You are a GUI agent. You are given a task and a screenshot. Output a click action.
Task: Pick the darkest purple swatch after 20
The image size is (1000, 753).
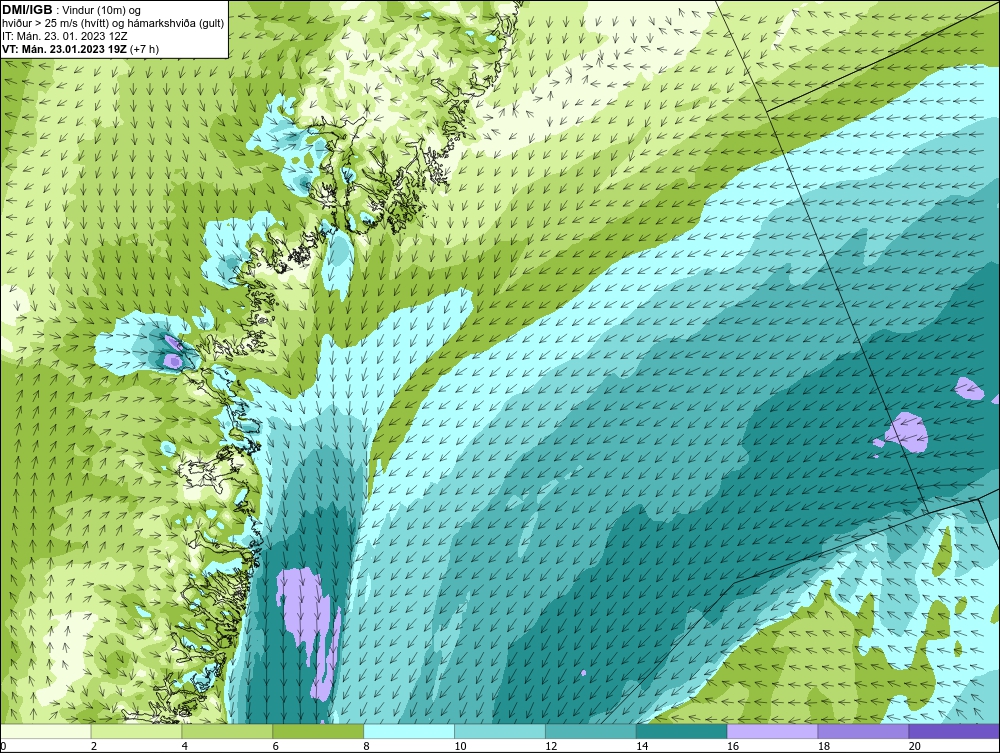(x=954, y=731)
